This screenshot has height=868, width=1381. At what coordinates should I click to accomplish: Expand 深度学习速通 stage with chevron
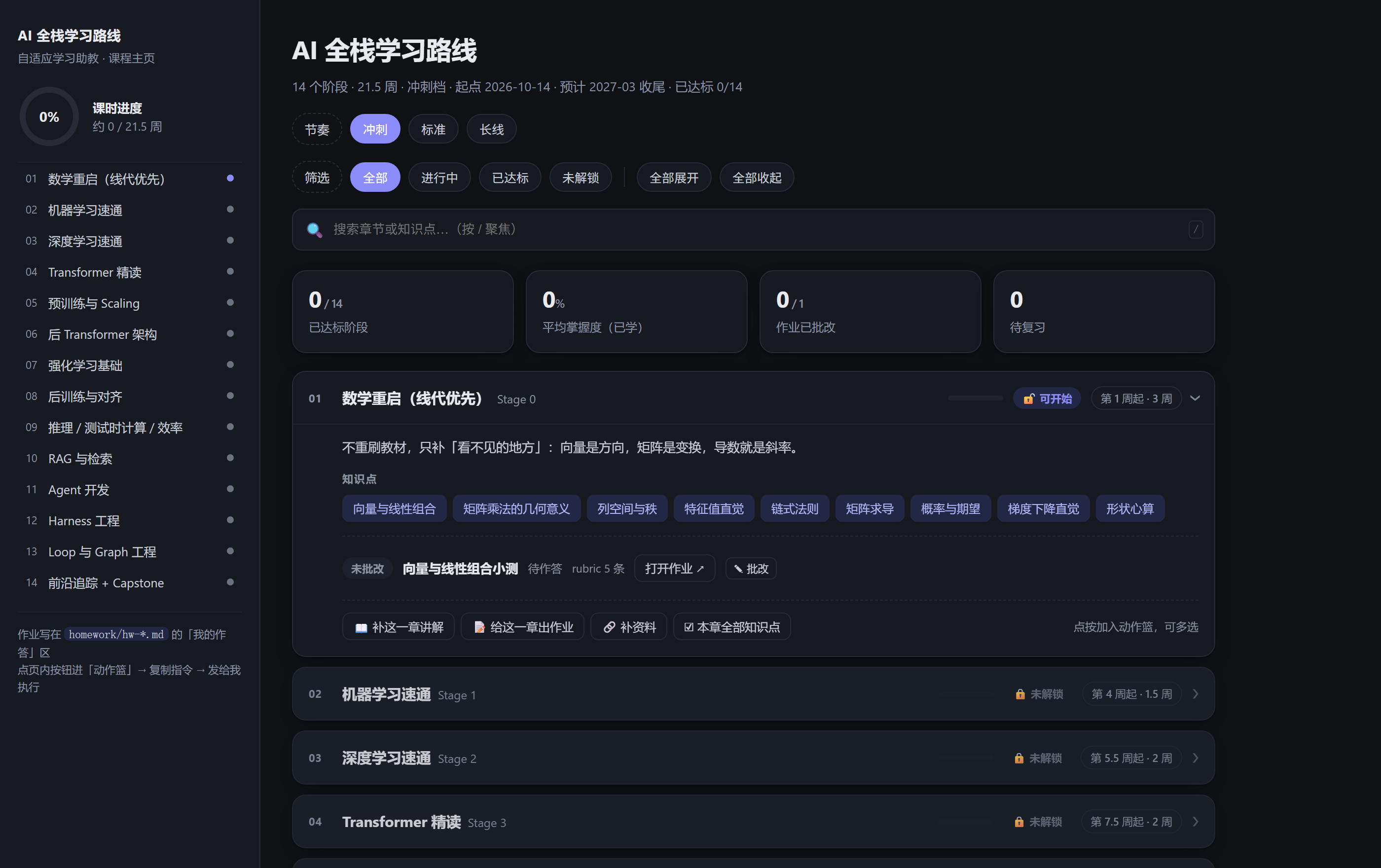[x=1196, y=758]
